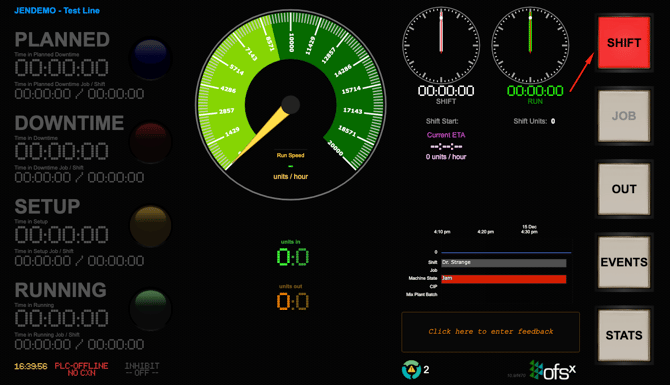Click the red Jam machine state bar
Screen dimensions: 670x385
(x=504, y=279)
